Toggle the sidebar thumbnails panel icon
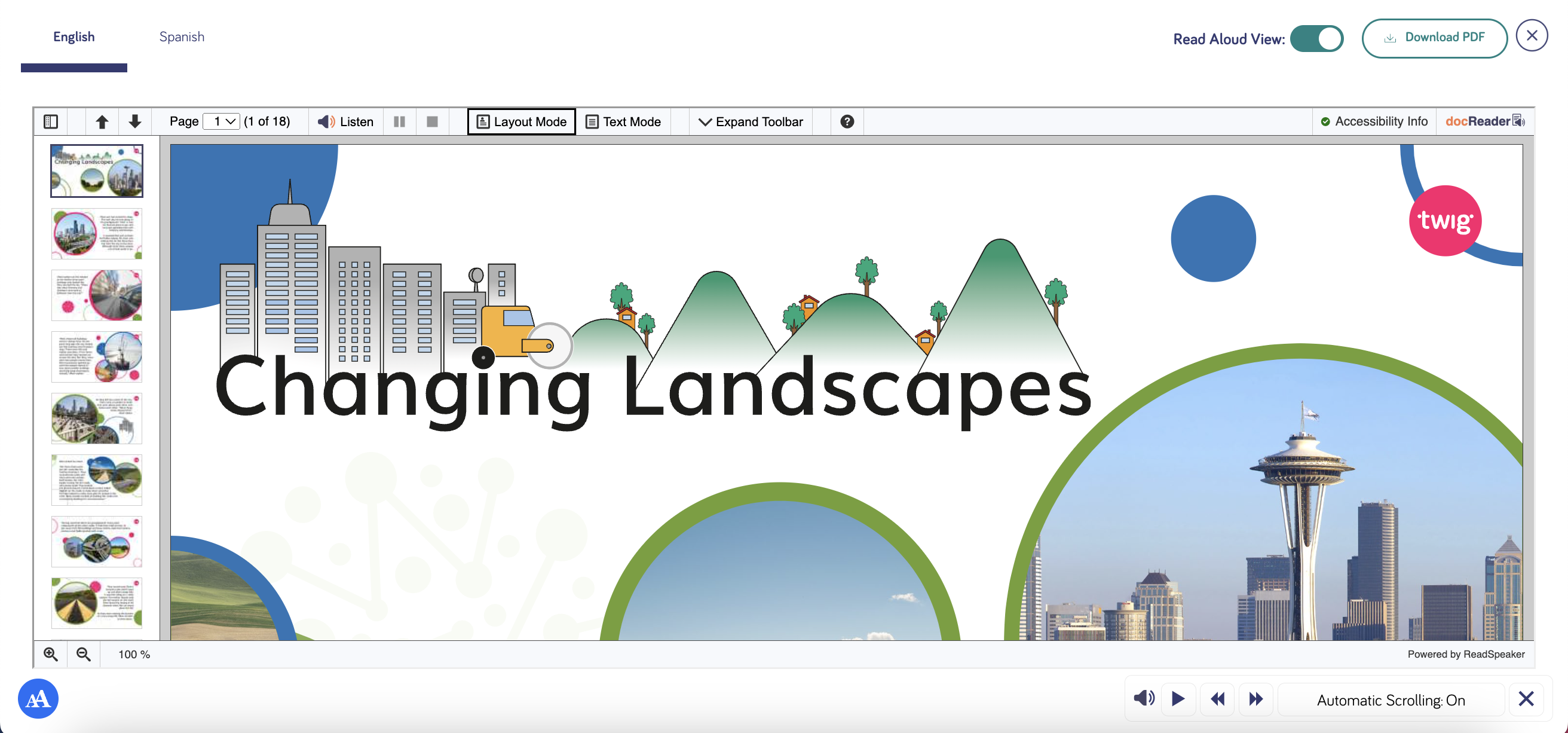The height and width of the screenshot is (733, 1568). (51, 122)
